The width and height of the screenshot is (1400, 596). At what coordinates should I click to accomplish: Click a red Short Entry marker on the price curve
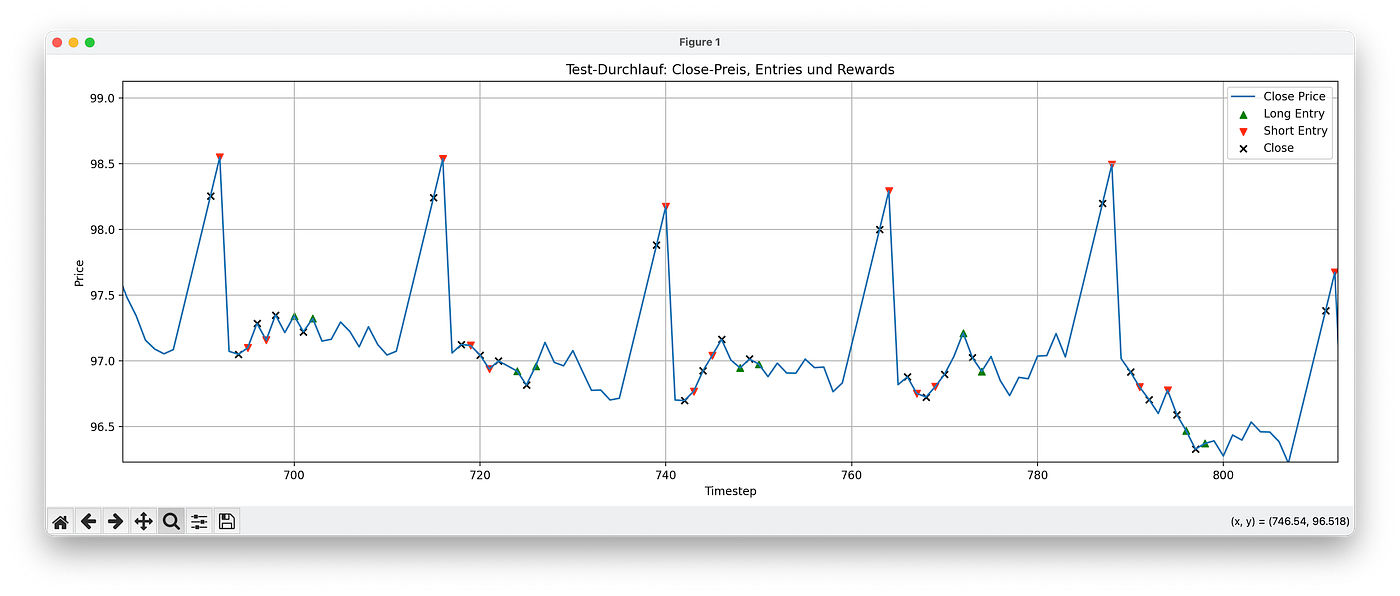coord(219,156)
